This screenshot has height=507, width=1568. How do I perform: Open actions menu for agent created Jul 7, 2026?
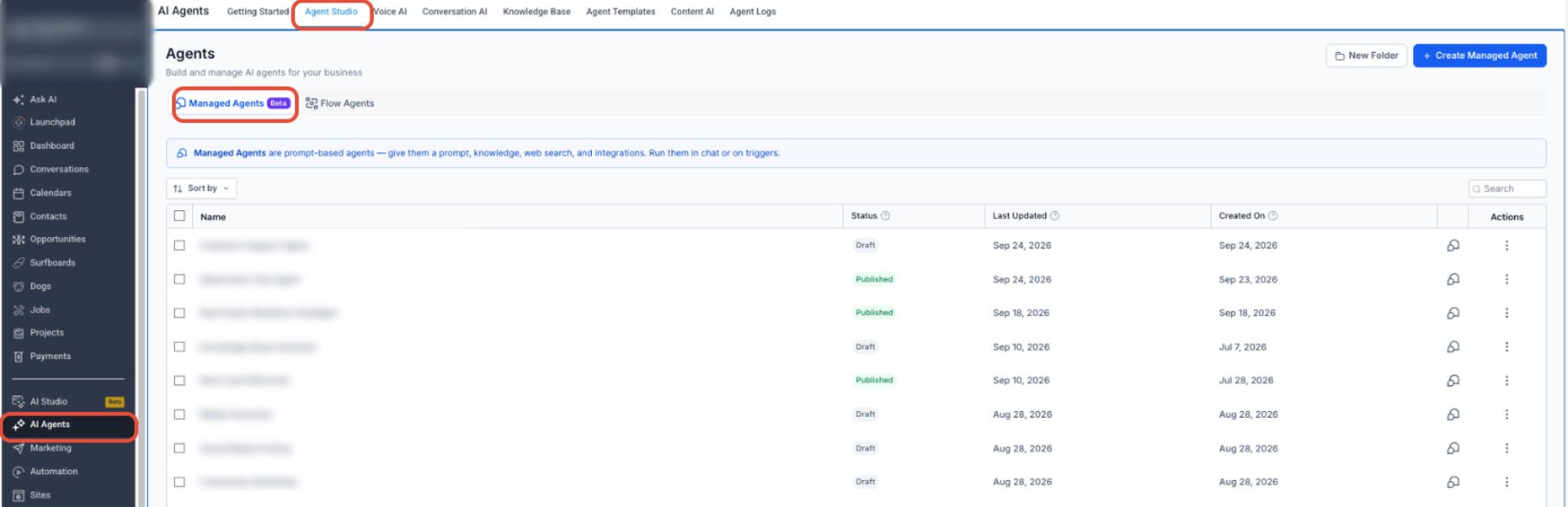pos(1507,347)
